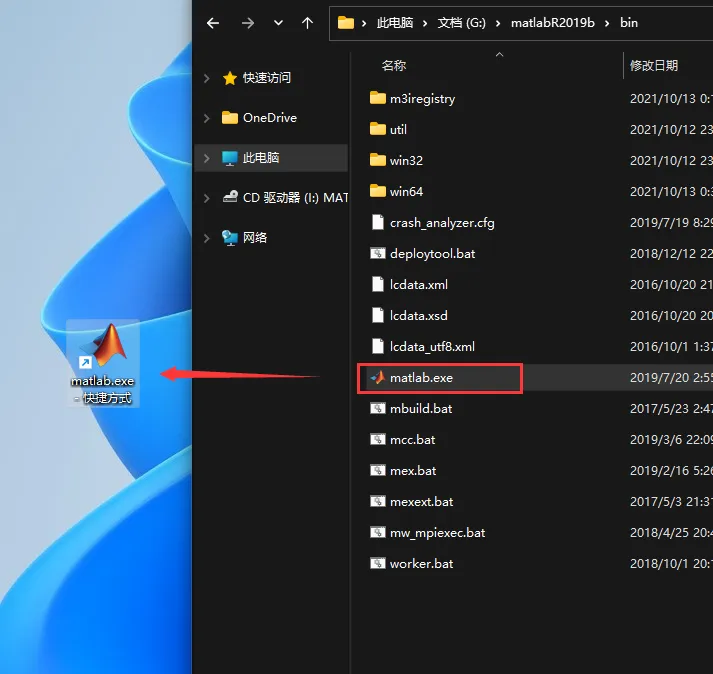Screen dimensions: 713x674
Task: Go up one folder level arrow
Action: (x=307, y=23)
